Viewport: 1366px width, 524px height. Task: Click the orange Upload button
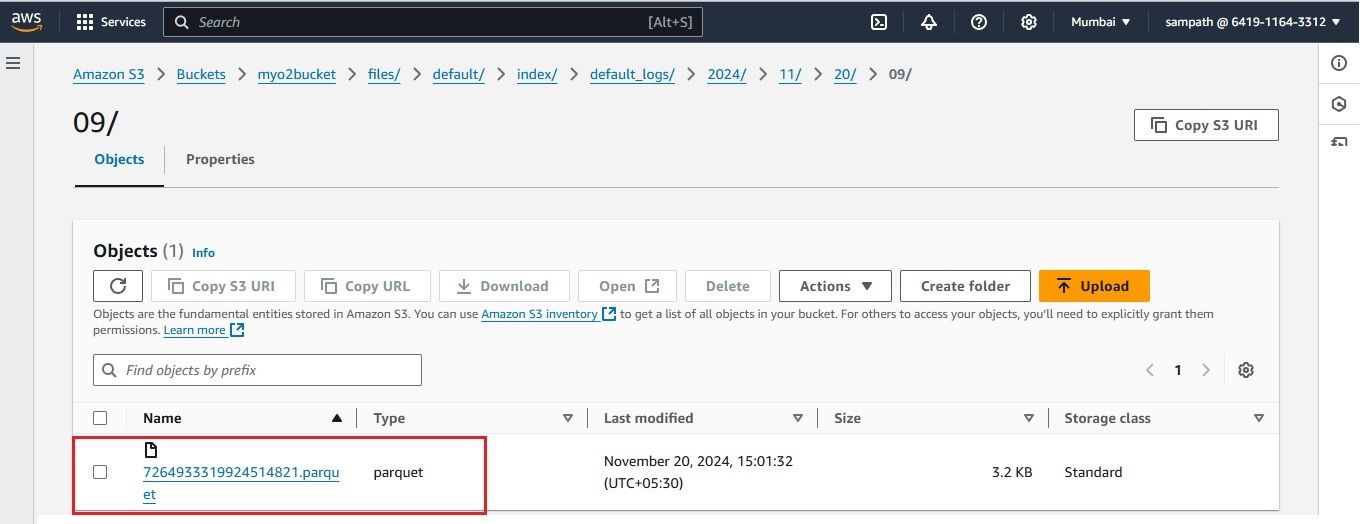click(1094, 286)
